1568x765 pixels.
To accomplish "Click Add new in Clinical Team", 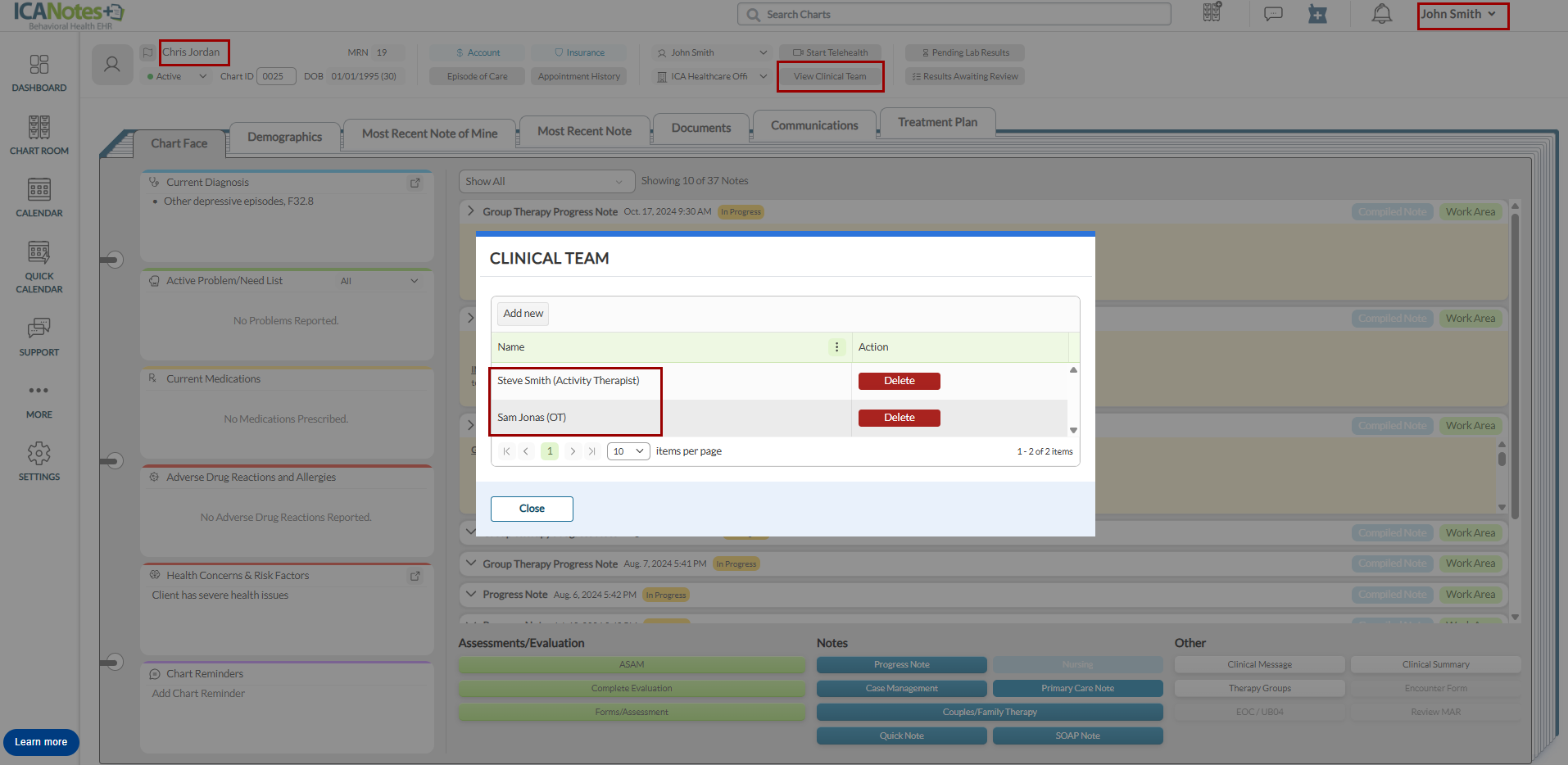I will click(x=523, y=314).
